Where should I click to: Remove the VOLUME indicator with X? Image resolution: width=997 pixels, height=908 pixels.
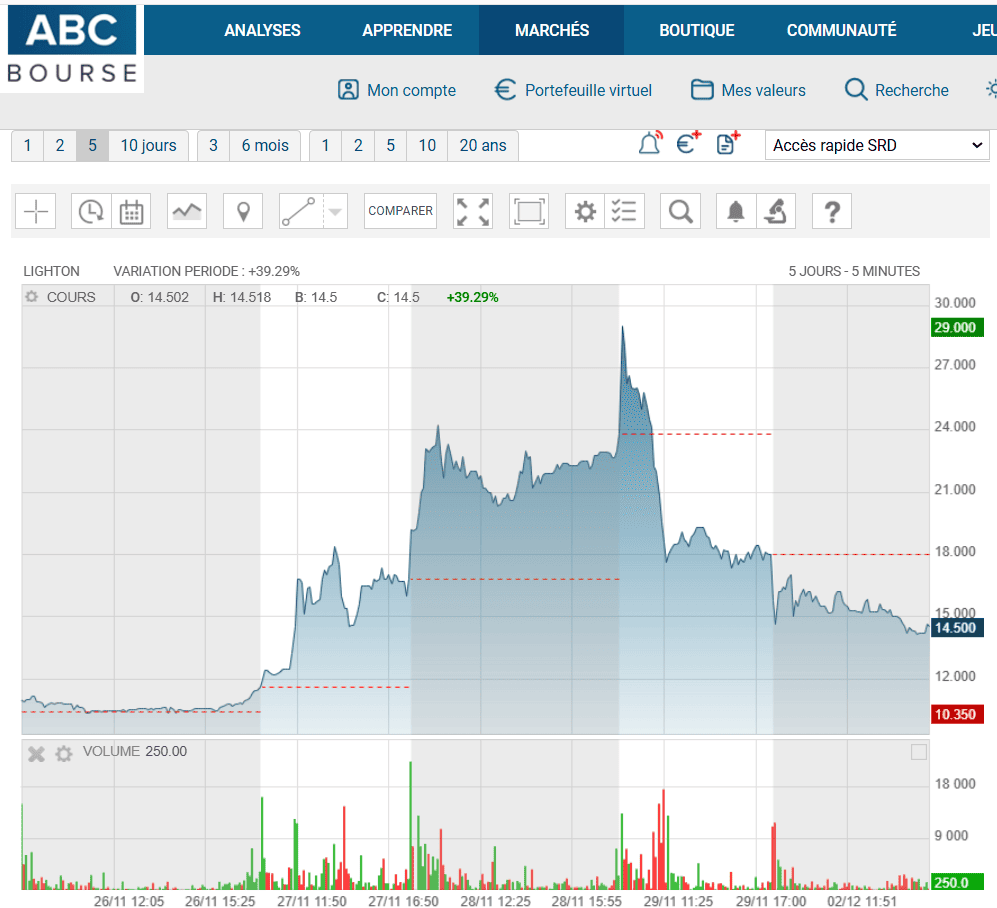coord(36,754)
